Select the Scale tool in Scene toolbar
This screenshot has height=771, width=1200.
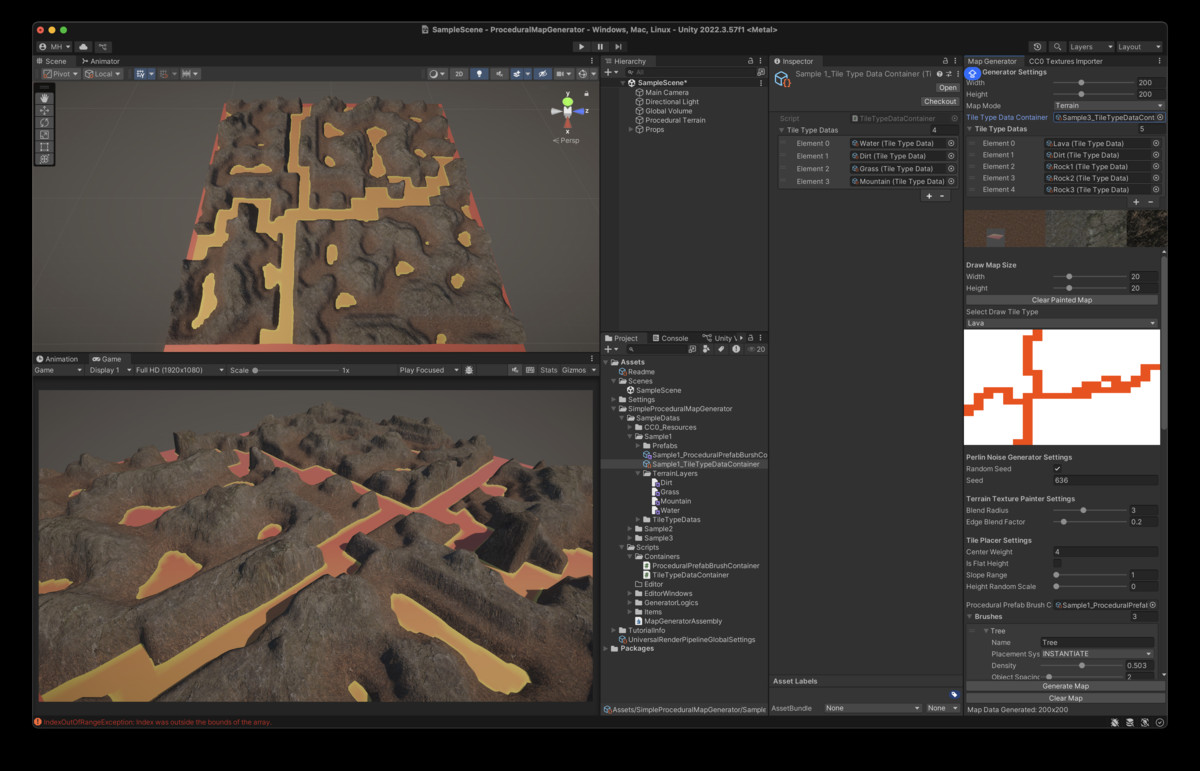pos(44,134)
